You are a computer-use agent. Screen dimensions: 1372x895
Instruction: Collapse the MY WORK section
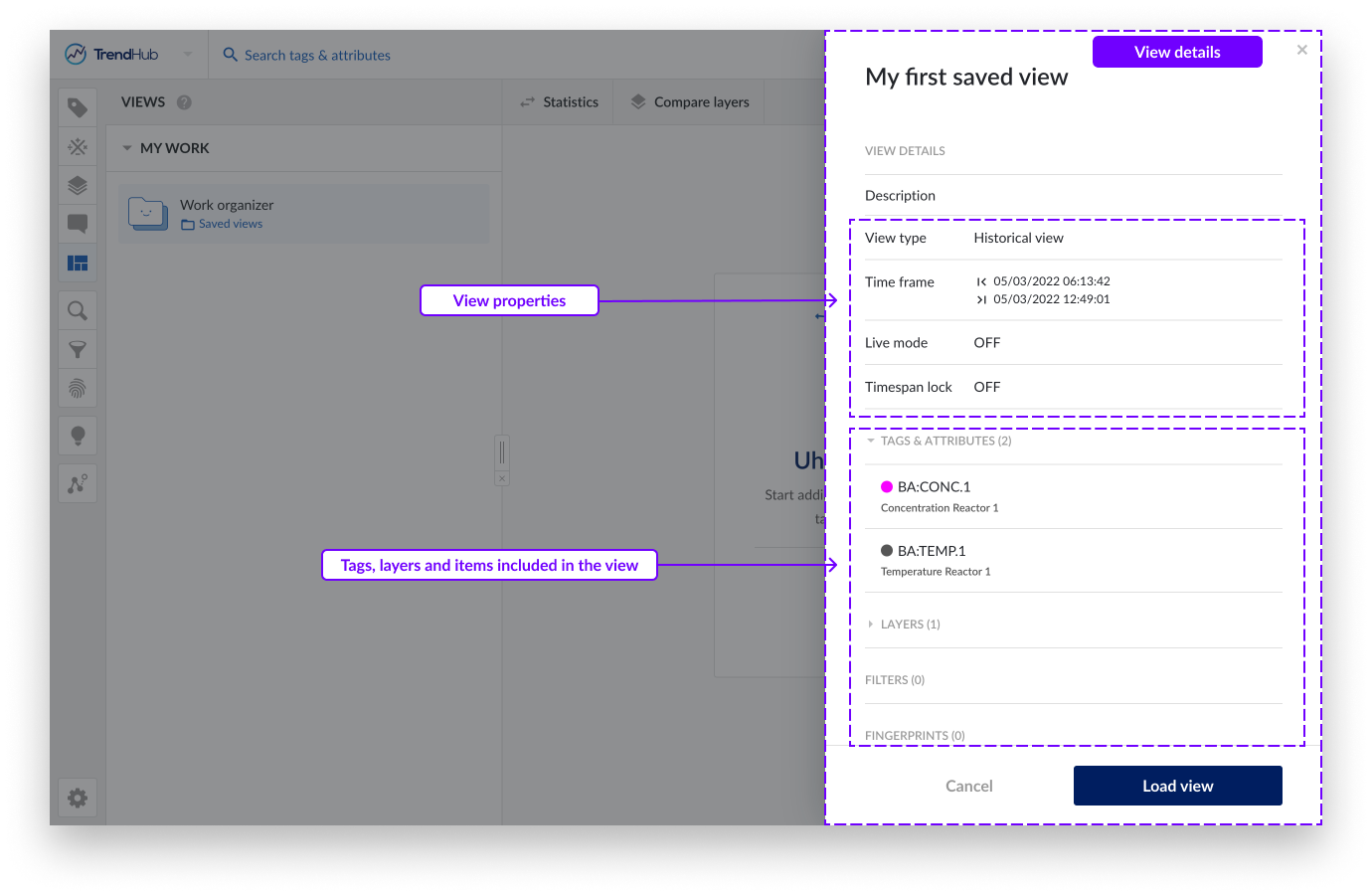point(127,148)
